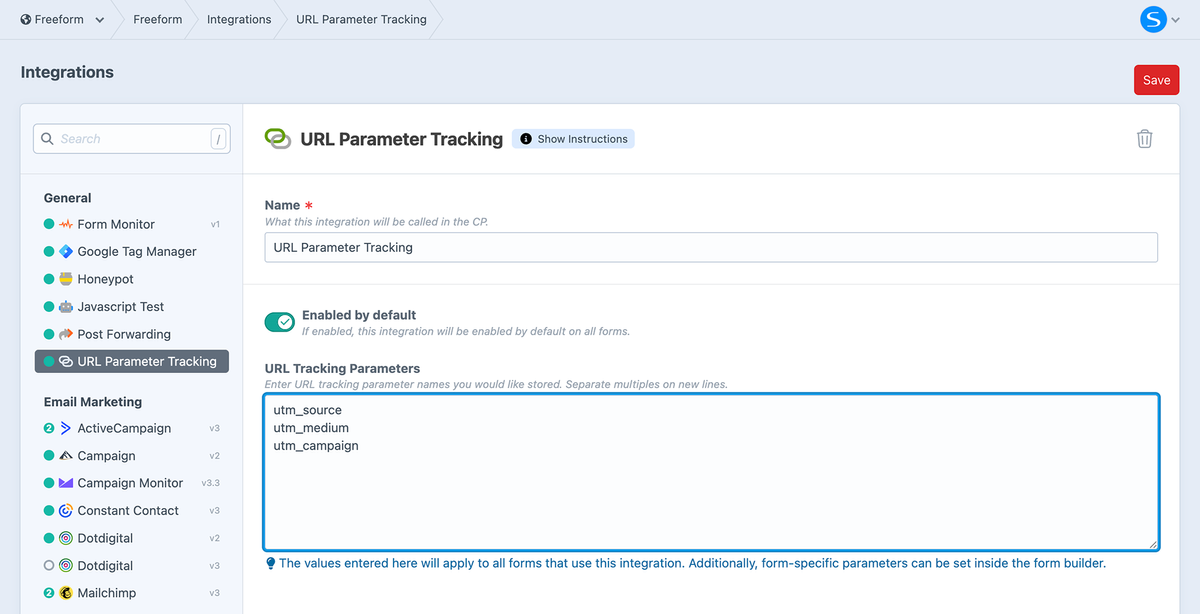Click the URL Parameter Tracking header logo
This screenshot has height=614, width=1200.
pyautogui.click(x=277, y=139)
